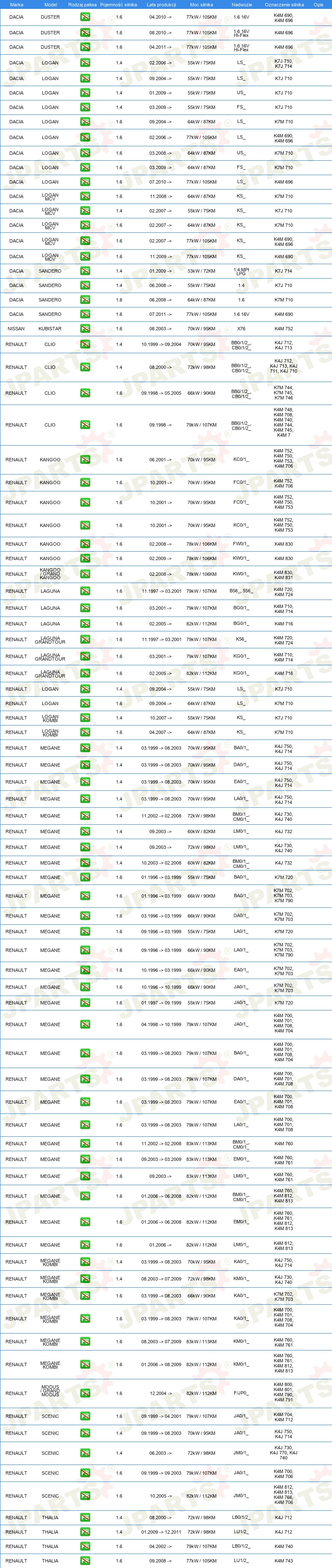332x1568 pixels.
Task: Select fuel icon for Thalia 01.2009 -> 12.2011
Action: coord(84,1532)
